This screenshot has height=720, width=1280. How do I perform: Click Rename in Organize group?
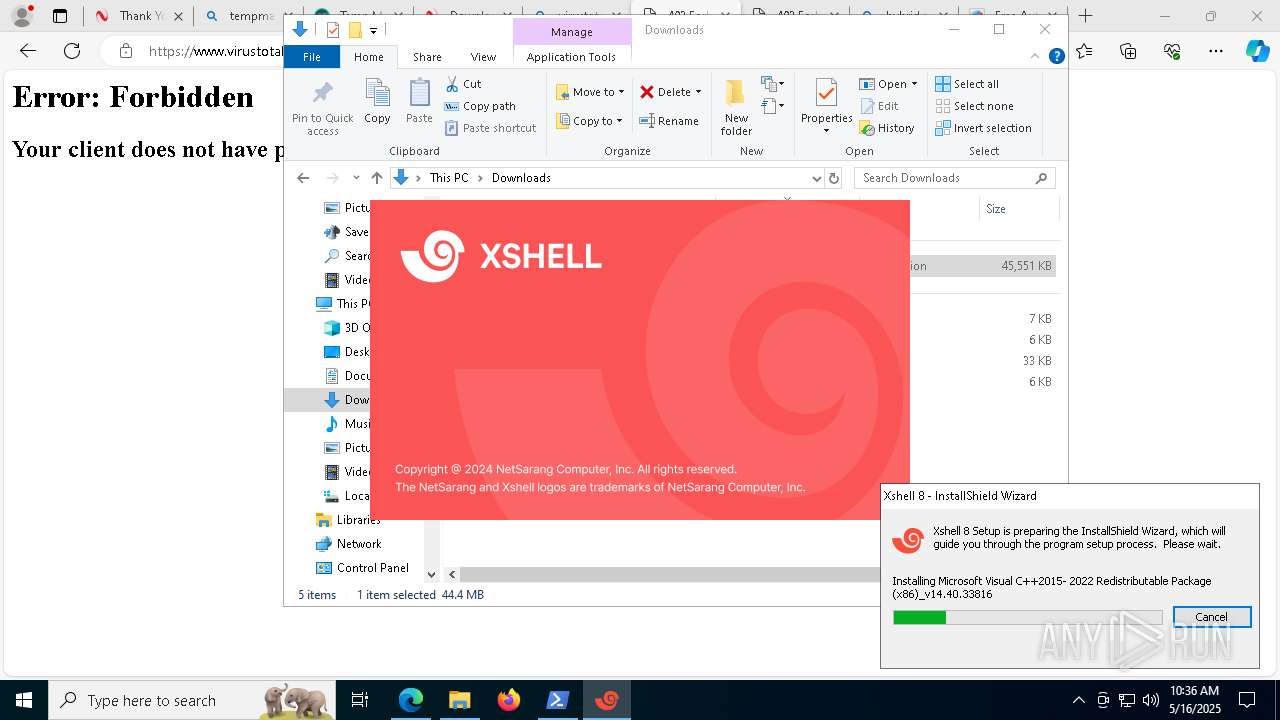point(669,121)
